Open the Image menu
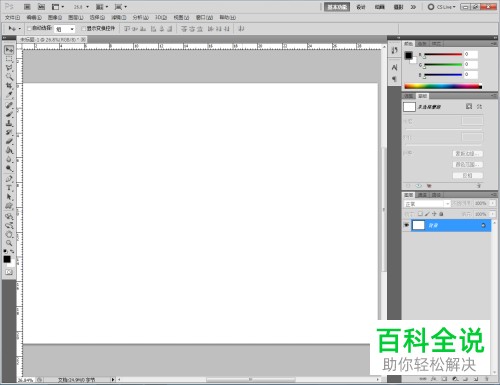The height and width of the screenshot is (385, 500). tap(55, 17)
